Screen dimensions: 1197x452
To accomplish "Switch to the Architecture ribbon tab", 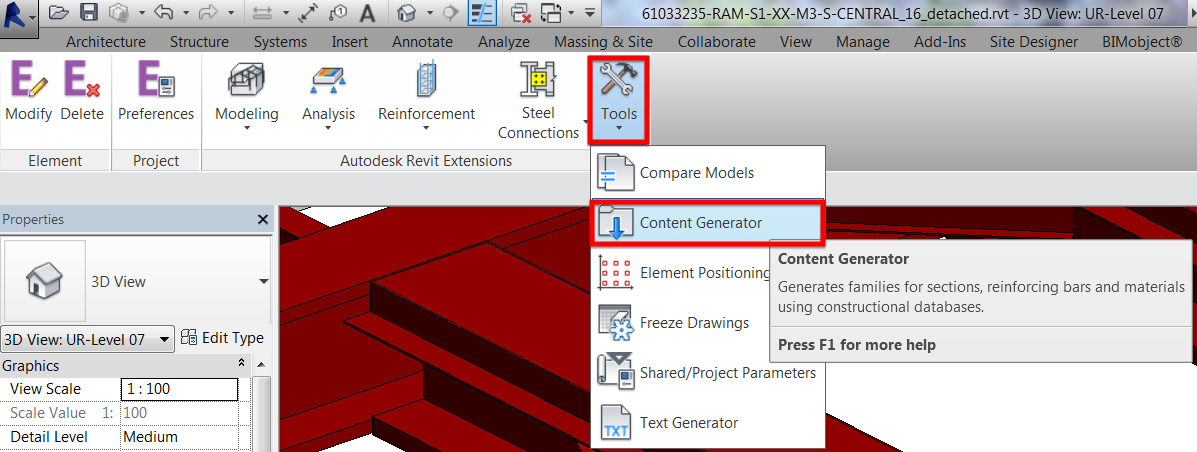I will click(106, 42).
